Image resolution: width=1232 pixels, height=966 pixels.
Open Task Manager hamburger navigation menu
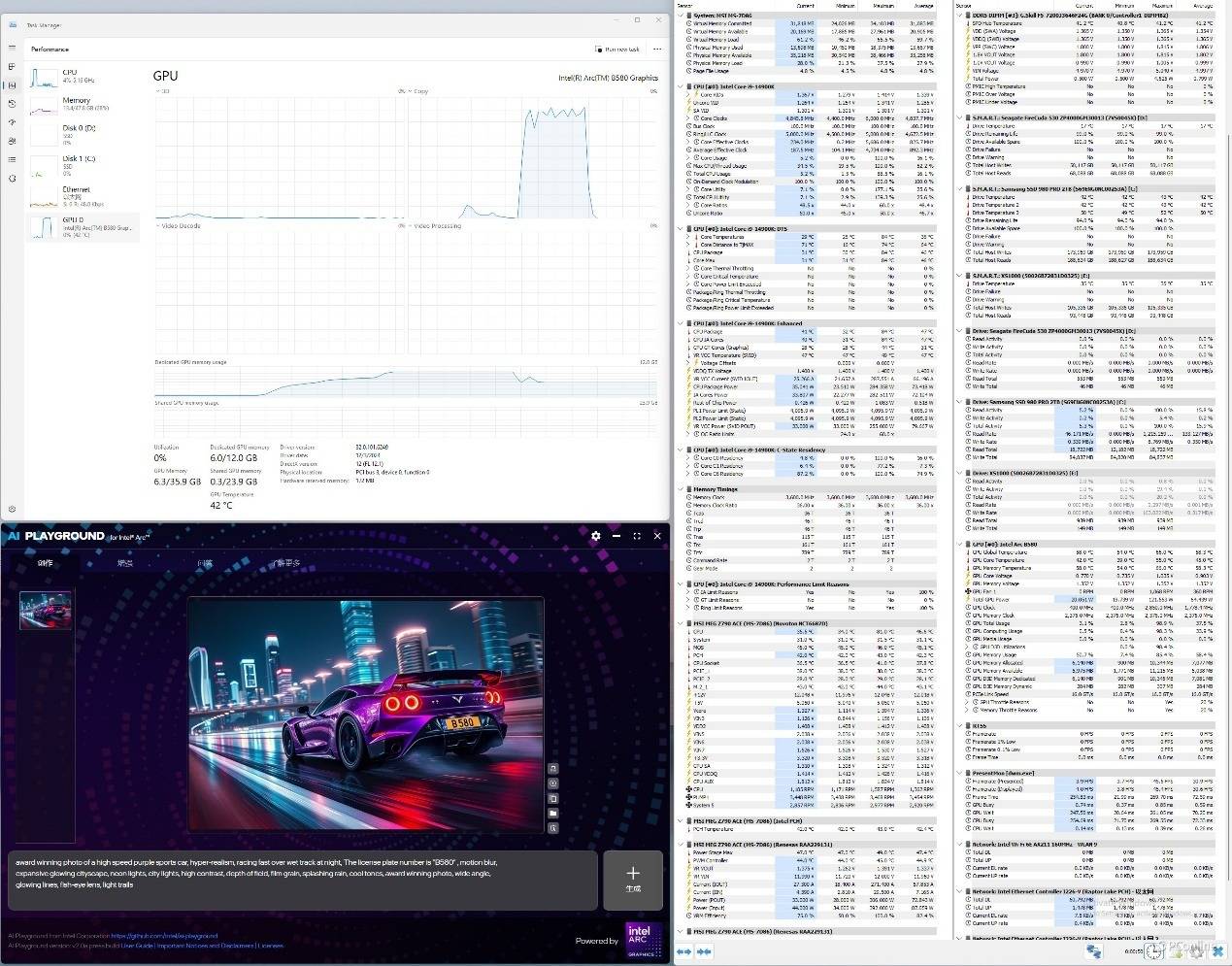pyautogui.click(x=12, y=49)
